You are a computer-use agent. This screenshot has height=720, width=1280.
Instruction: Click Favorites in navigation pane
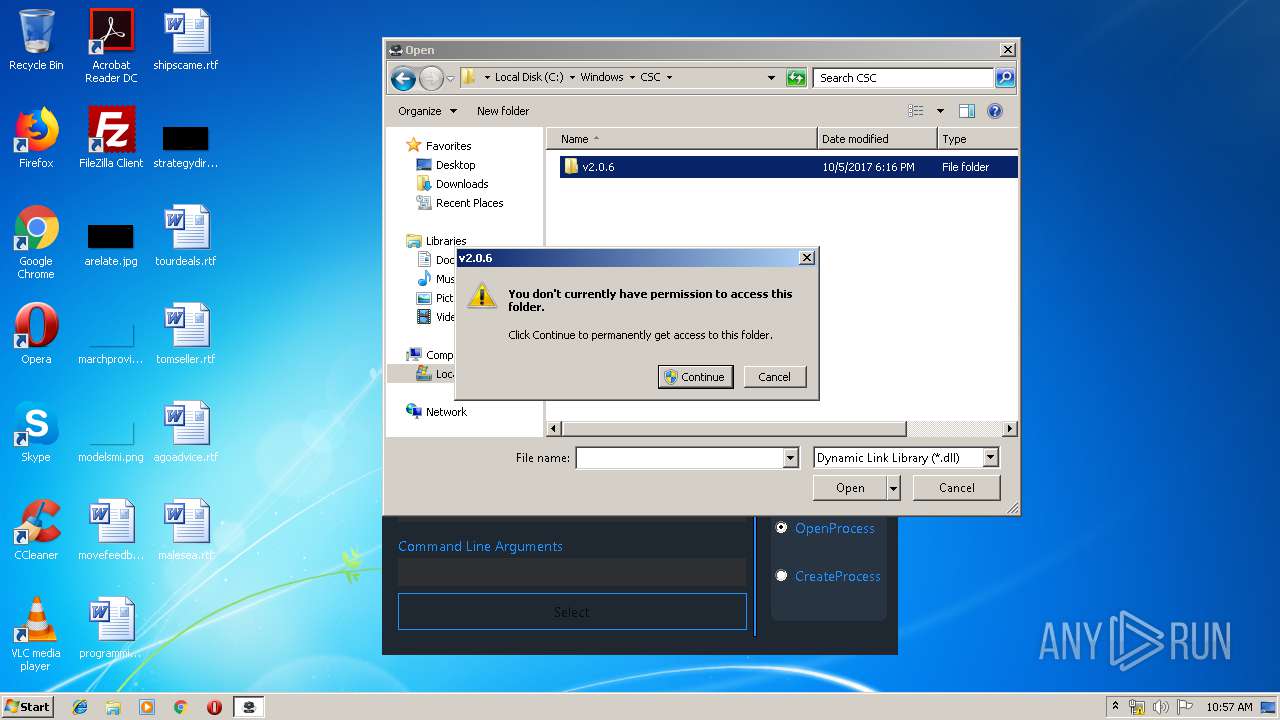tap(448, 146)
